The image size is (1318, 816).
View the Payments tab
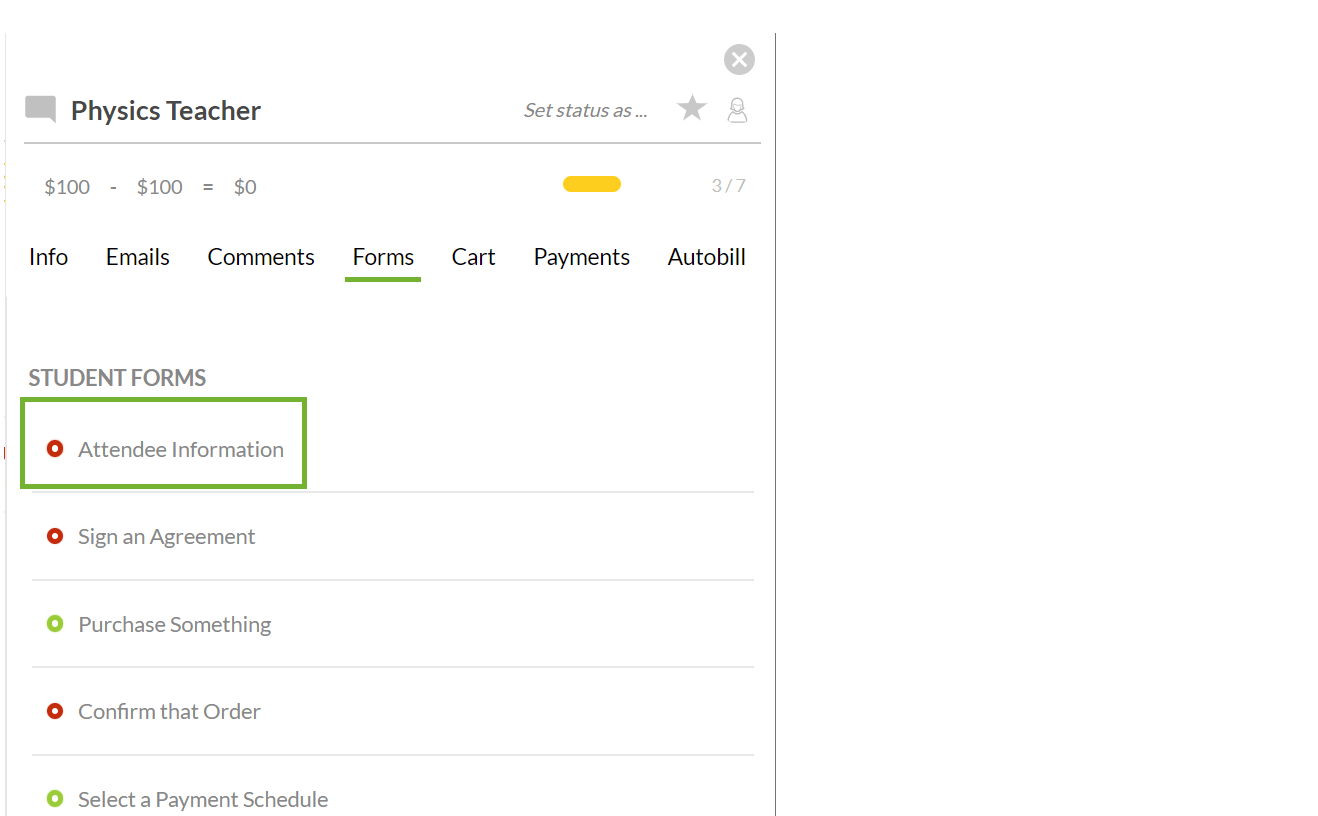[581, 257]
